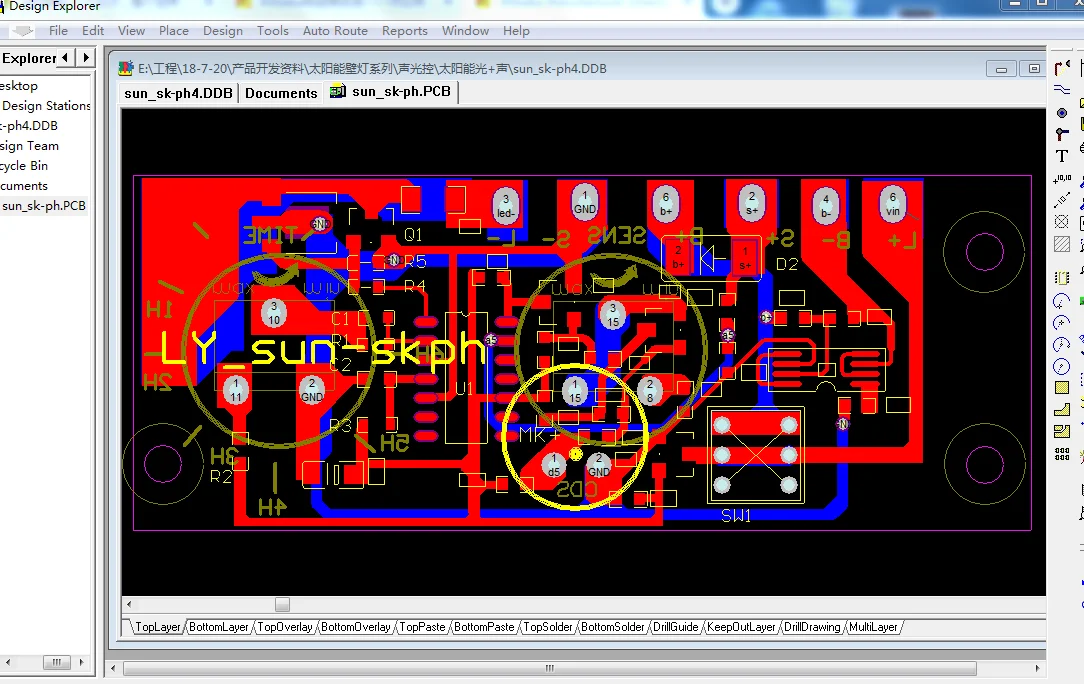Open the Auto Route menu
Image resolution: width=1084 pixels, height=684 pixels.
(x=335, y=31)
